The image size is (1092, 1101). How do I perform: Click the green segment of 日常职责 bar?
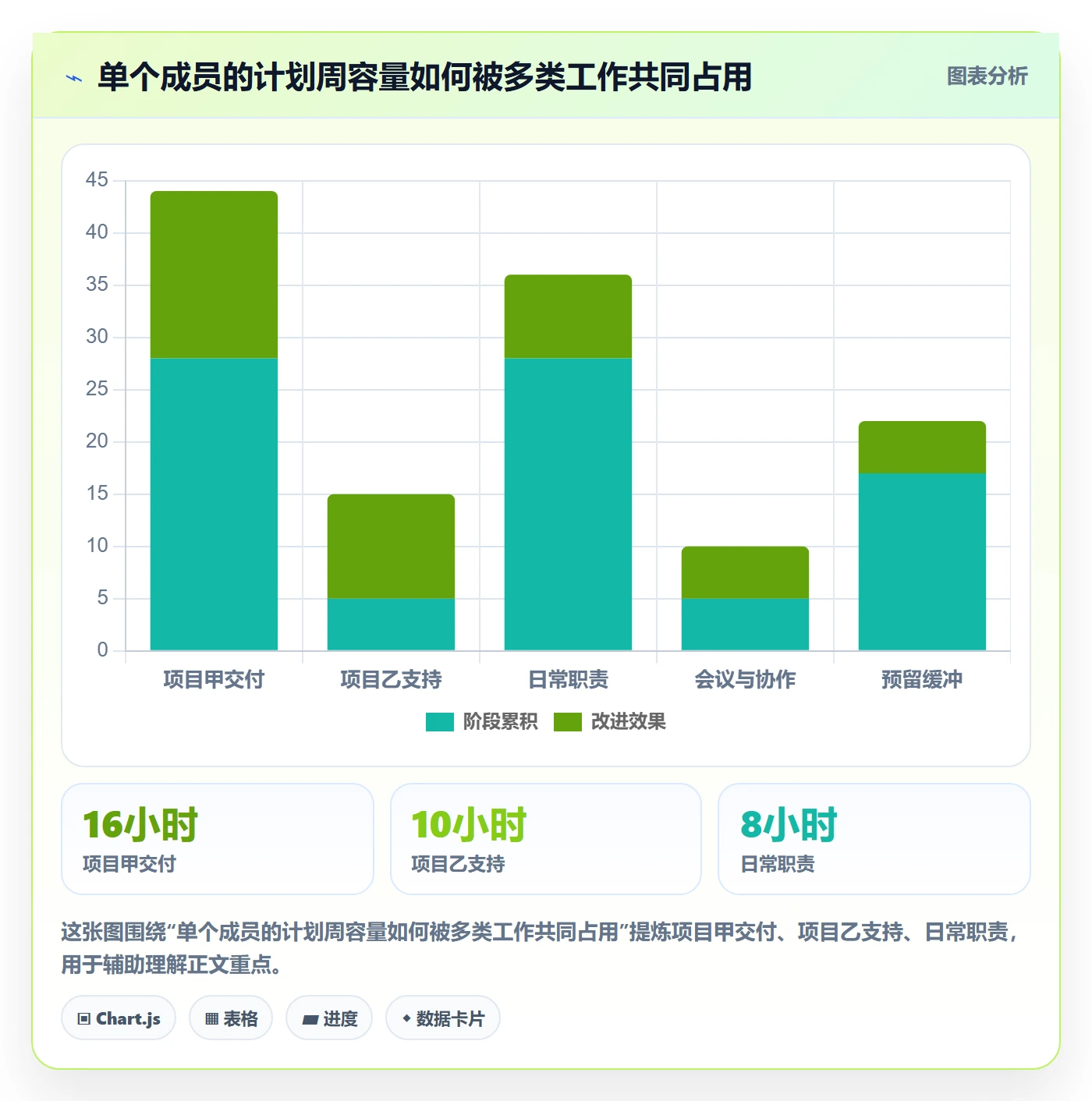tap(568, 316)
